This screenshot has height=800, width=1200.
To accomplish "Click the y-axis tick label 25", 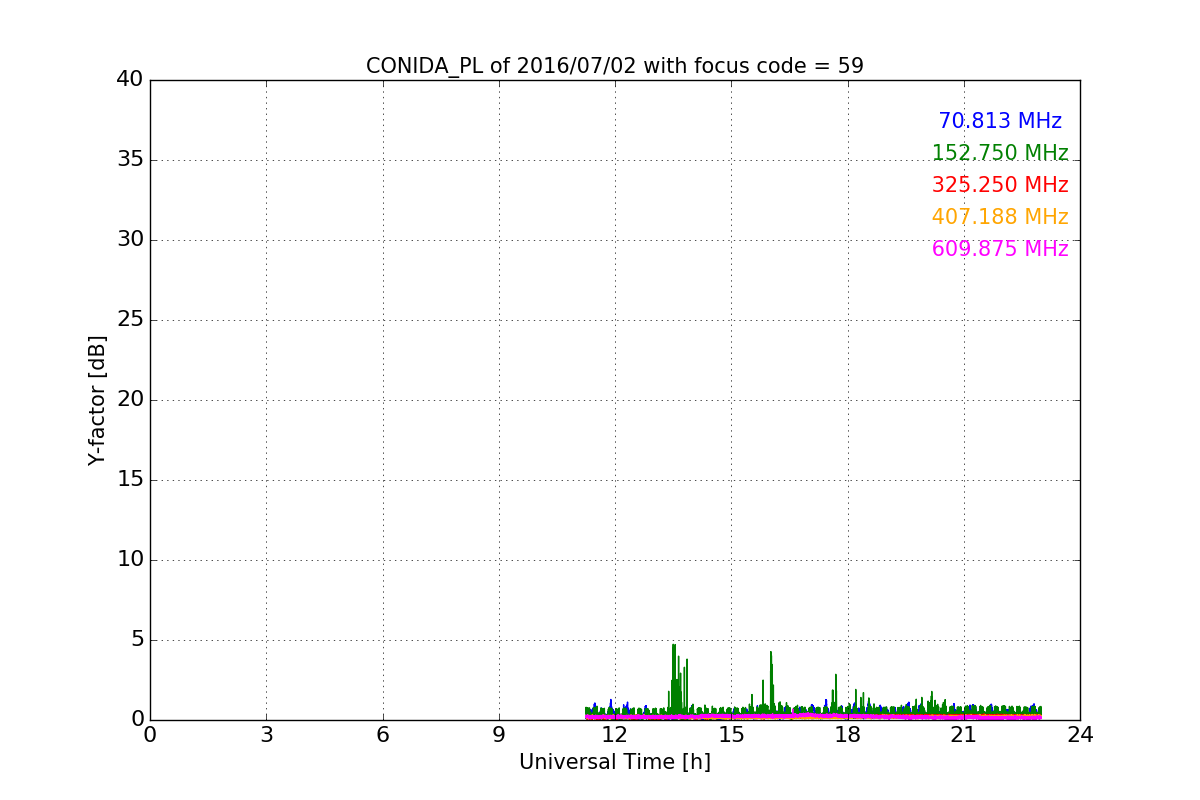I will 130,319.
